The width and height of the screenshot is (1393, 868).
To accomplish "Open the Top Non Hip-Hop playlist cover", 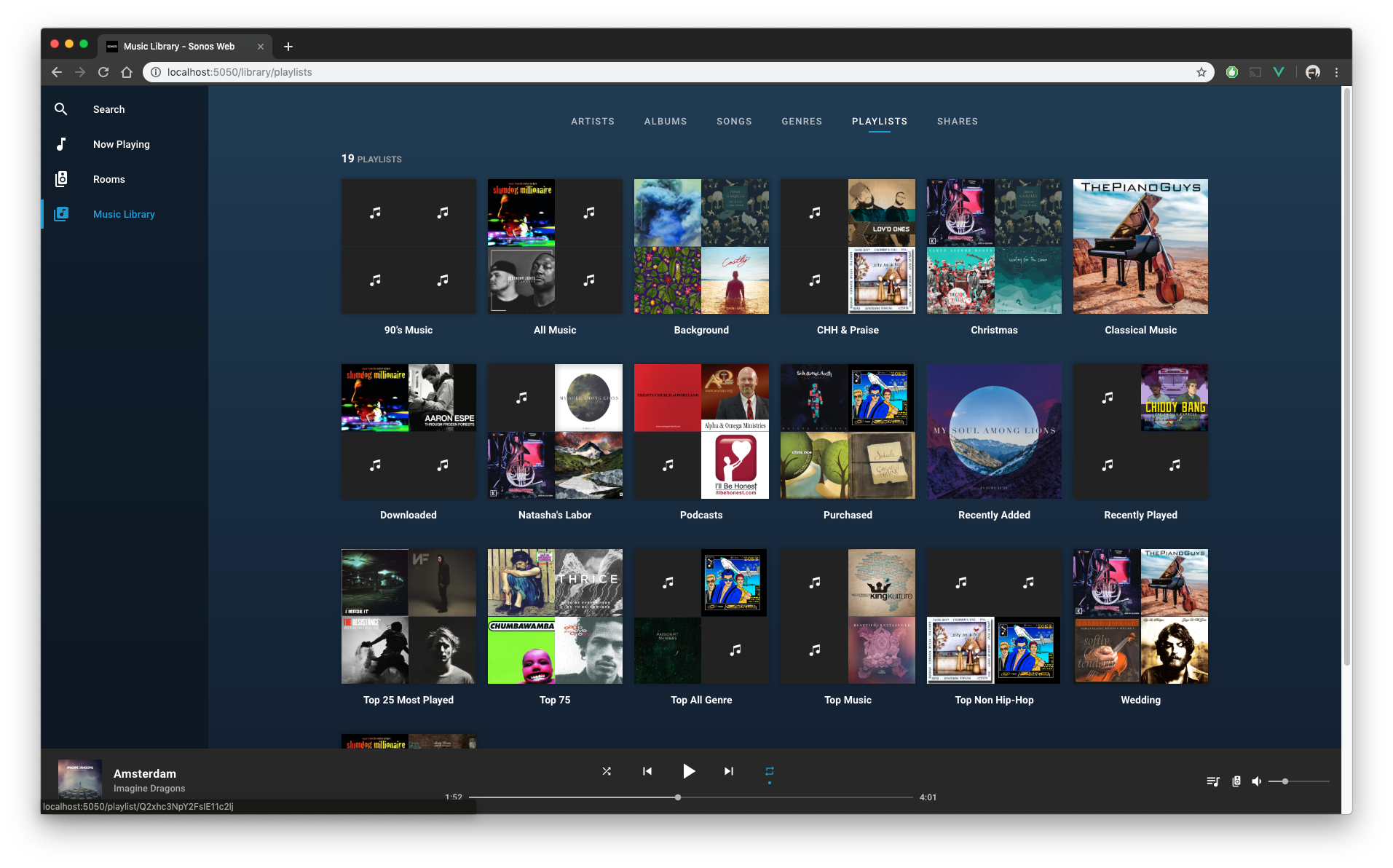I will click(x=994, y=616).
